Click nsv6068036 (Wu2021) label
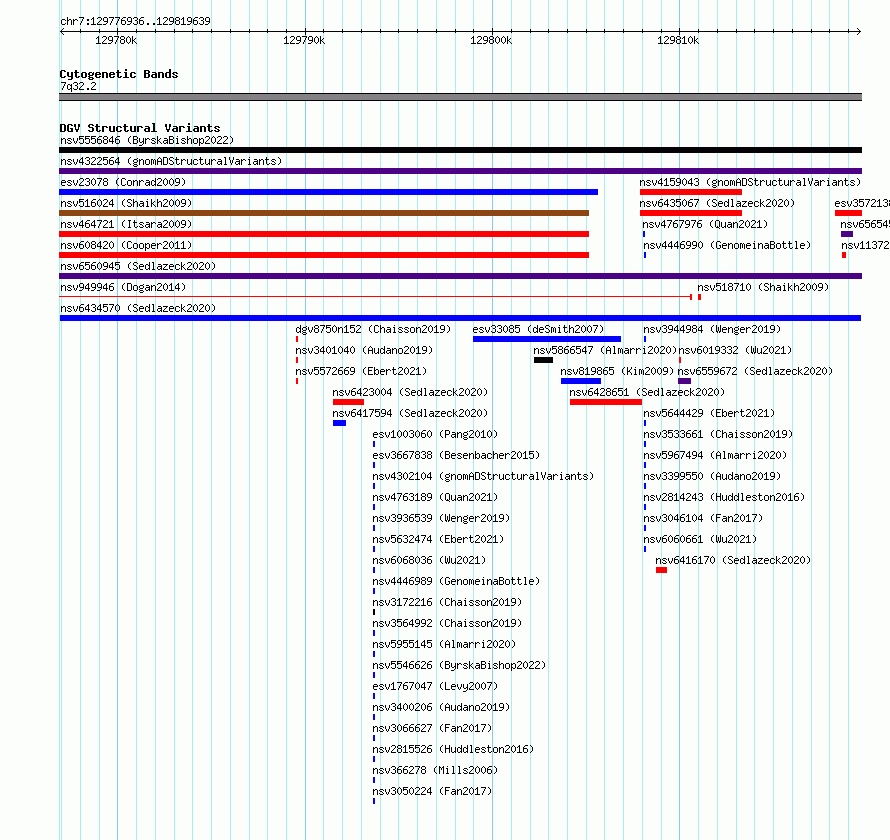This screenshot has height=840, width=890. (429, 560)
